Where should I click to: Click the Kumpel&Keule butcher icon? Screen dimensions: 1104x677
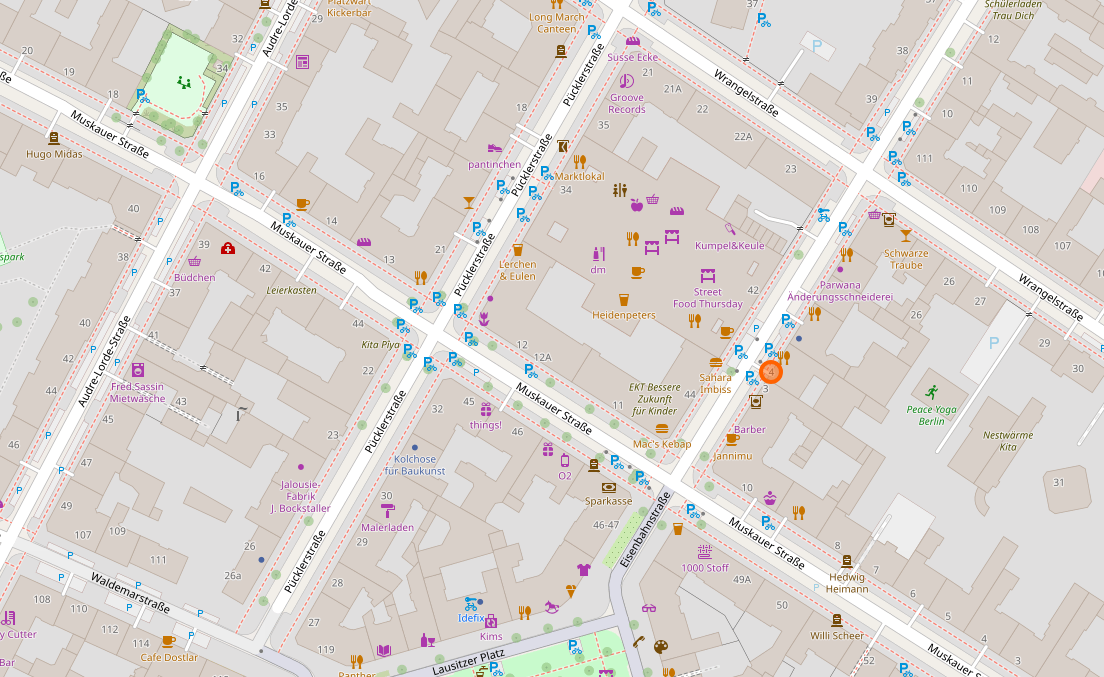pos(730,229)
